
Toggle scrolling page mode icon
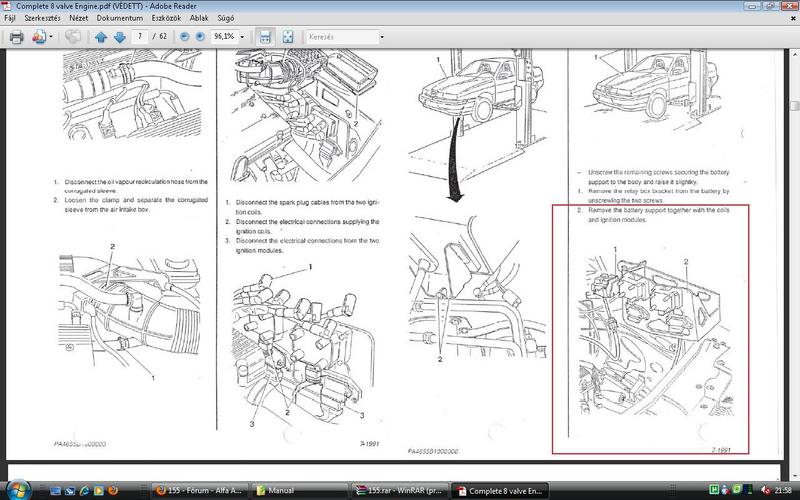264,37
